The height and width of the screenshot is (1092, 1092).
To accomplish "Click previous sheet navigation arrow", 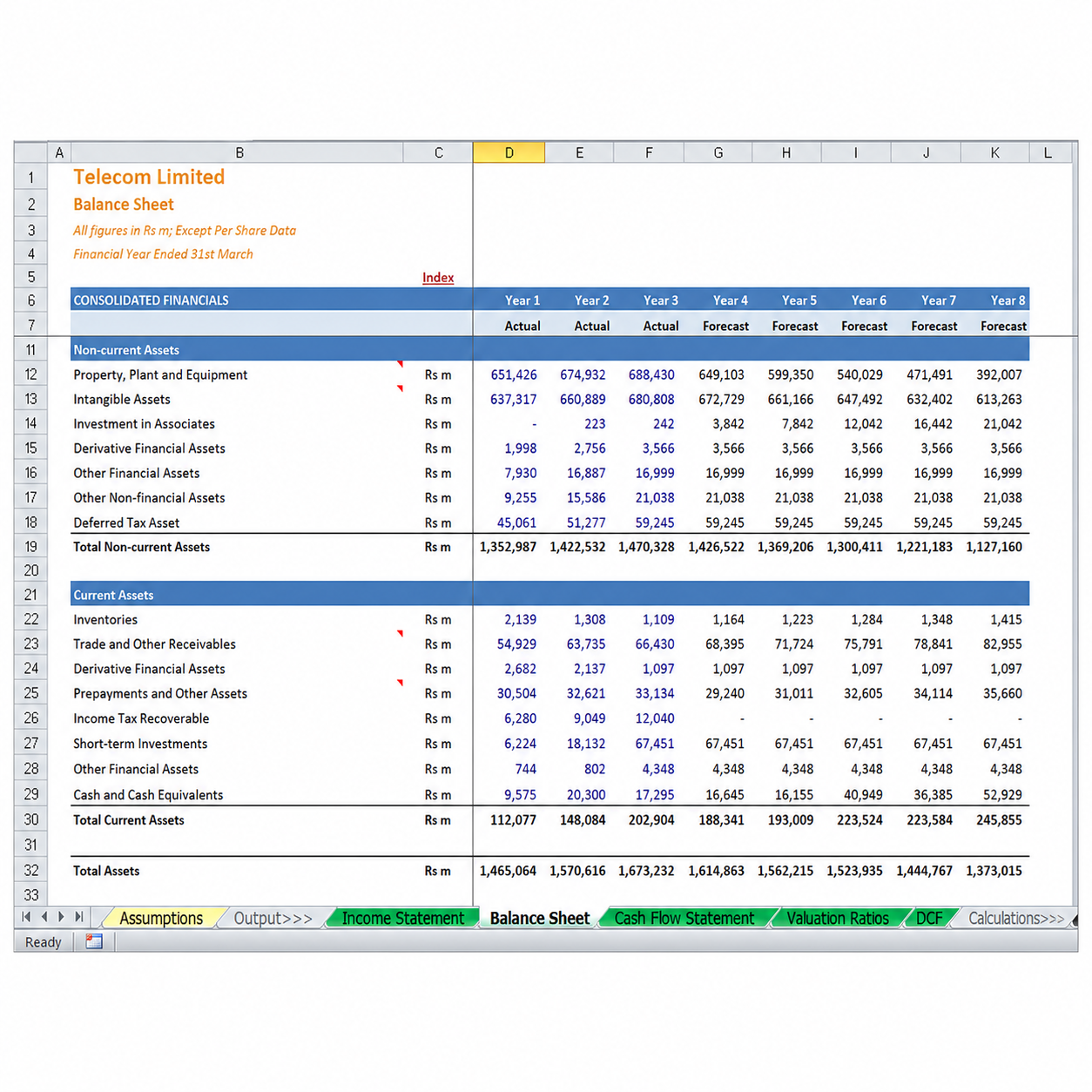I will coord(44,917).
